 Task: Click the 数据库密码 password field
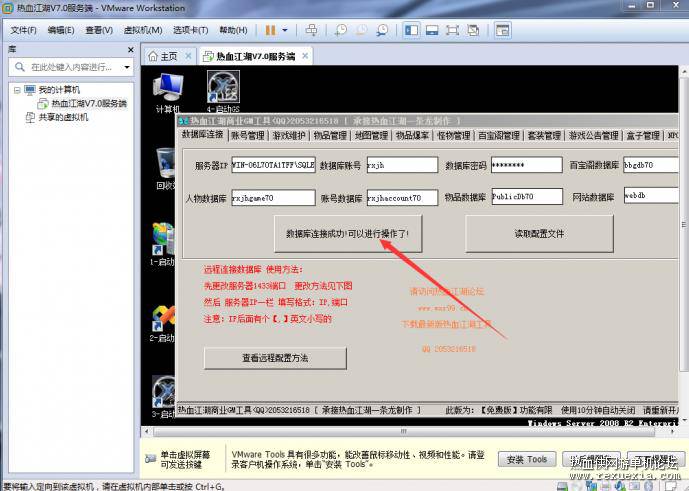pyautogui.click(x=526, y=165)
